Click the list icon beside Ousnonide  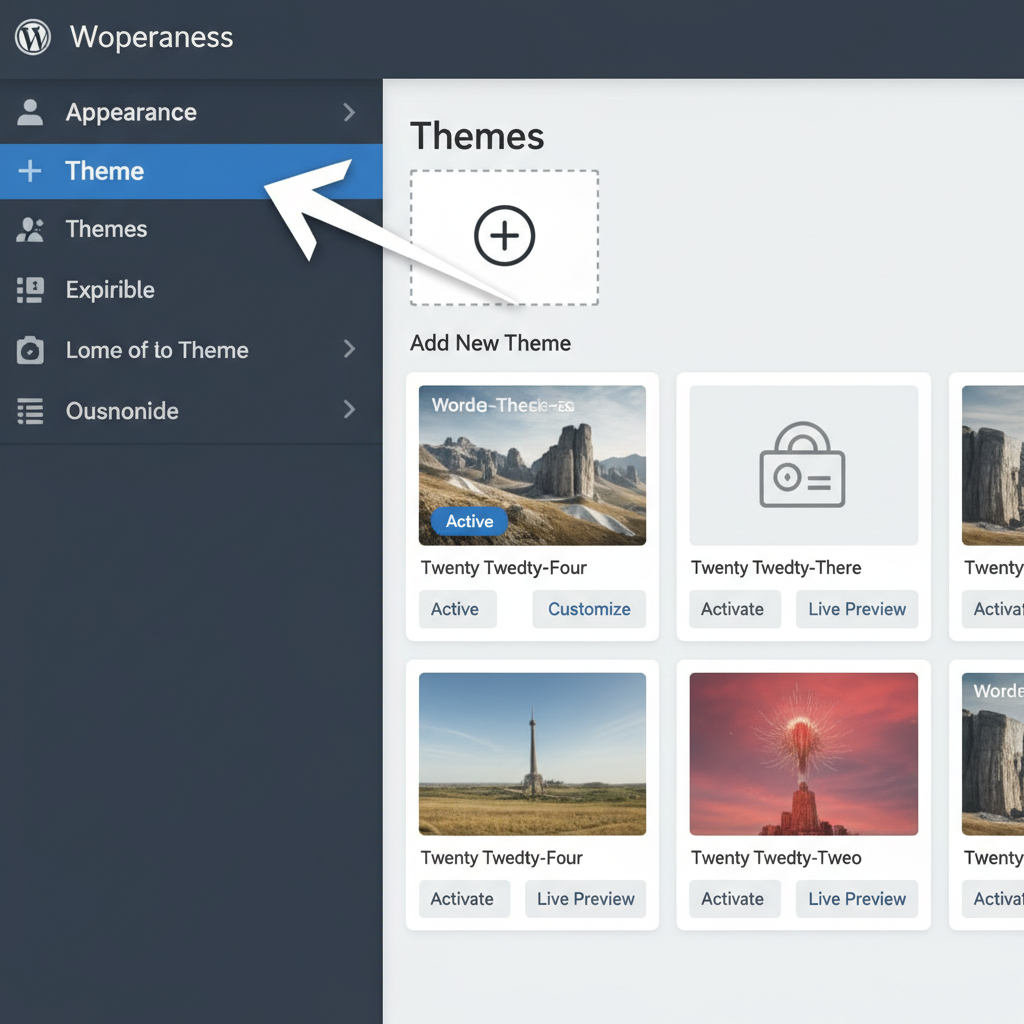(31, 411)
